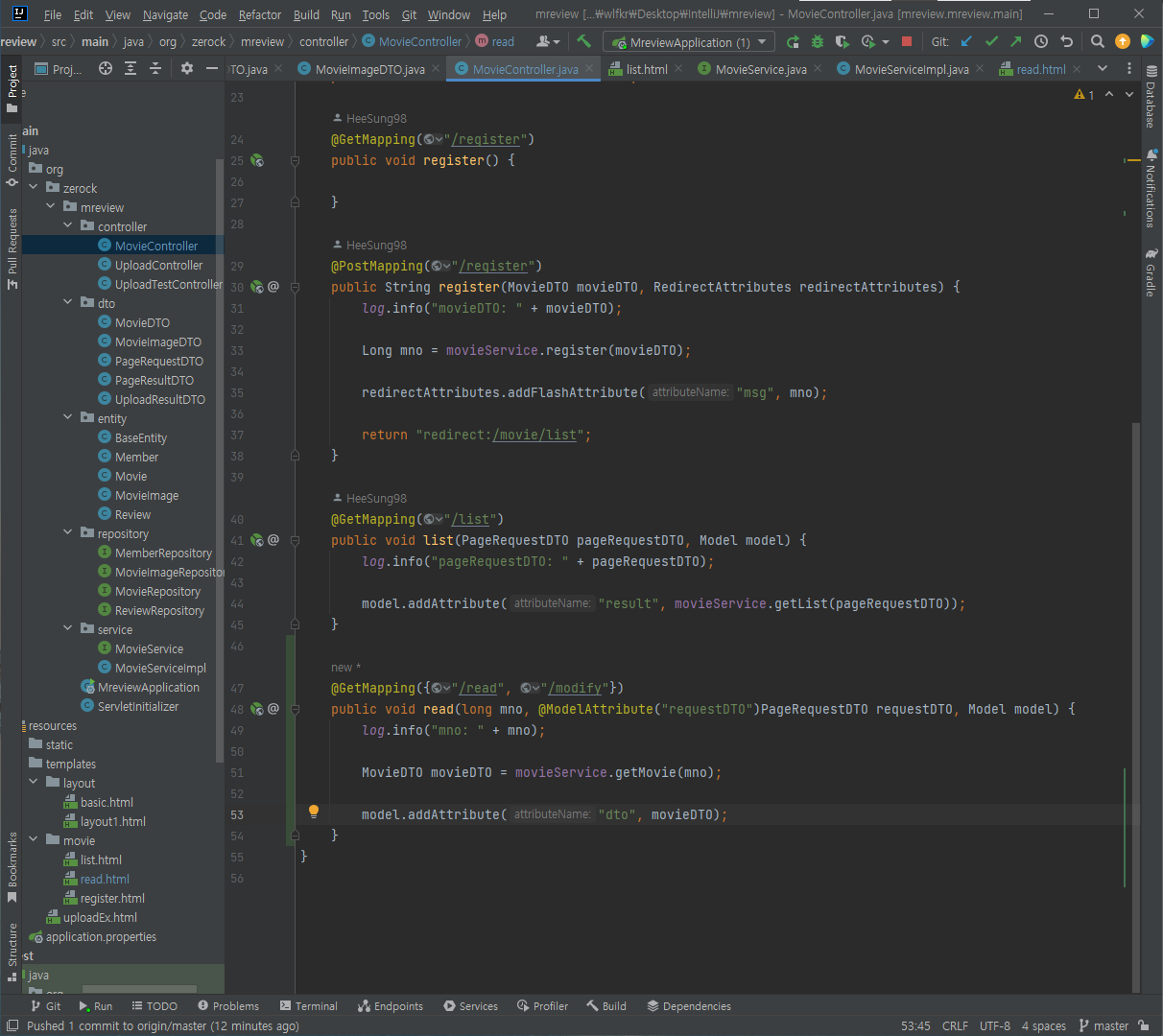Switch to list.html editor tab
Screen dimensions: 1163x1036
tap(646, 69)
